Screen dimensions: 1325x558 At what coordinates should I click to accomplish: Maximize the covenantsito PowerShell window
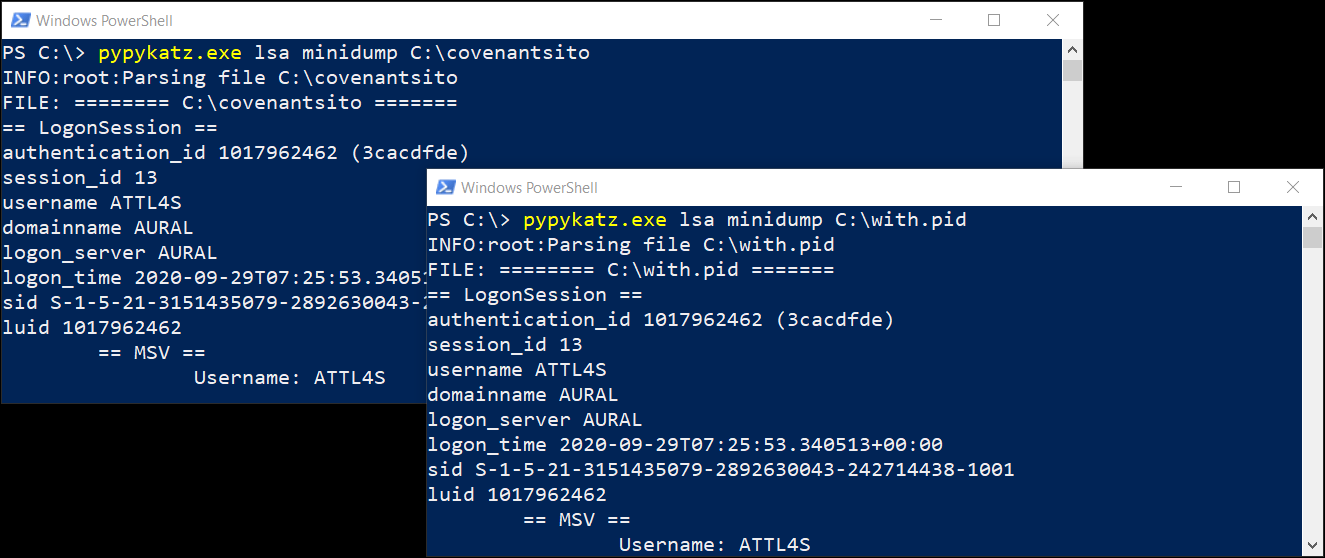(994, 20)
